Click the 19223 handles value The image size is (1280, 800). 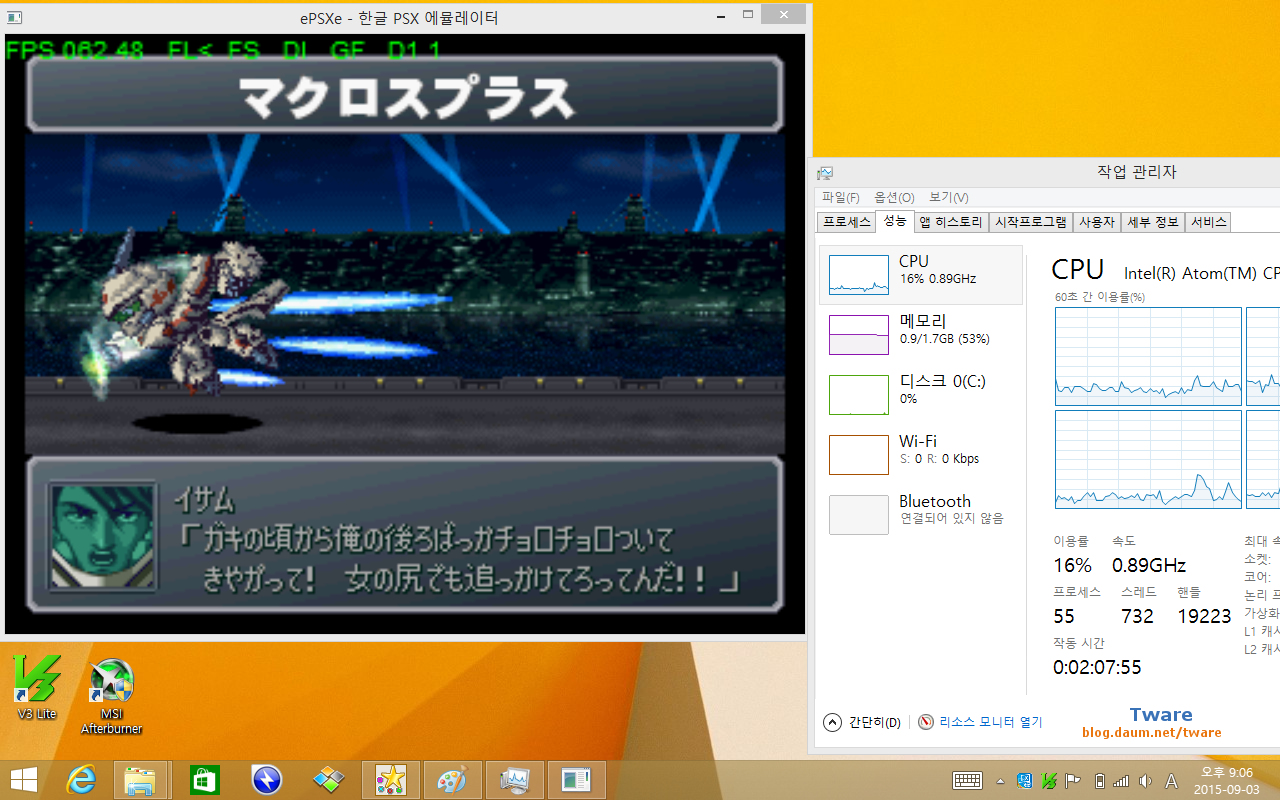(x=1204, y=616)
